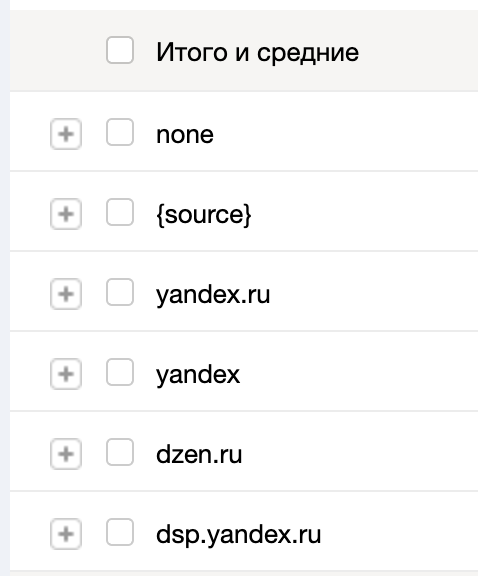
Task: Tick the Итого и средние checkbox
Action: [x=120, y=50]
